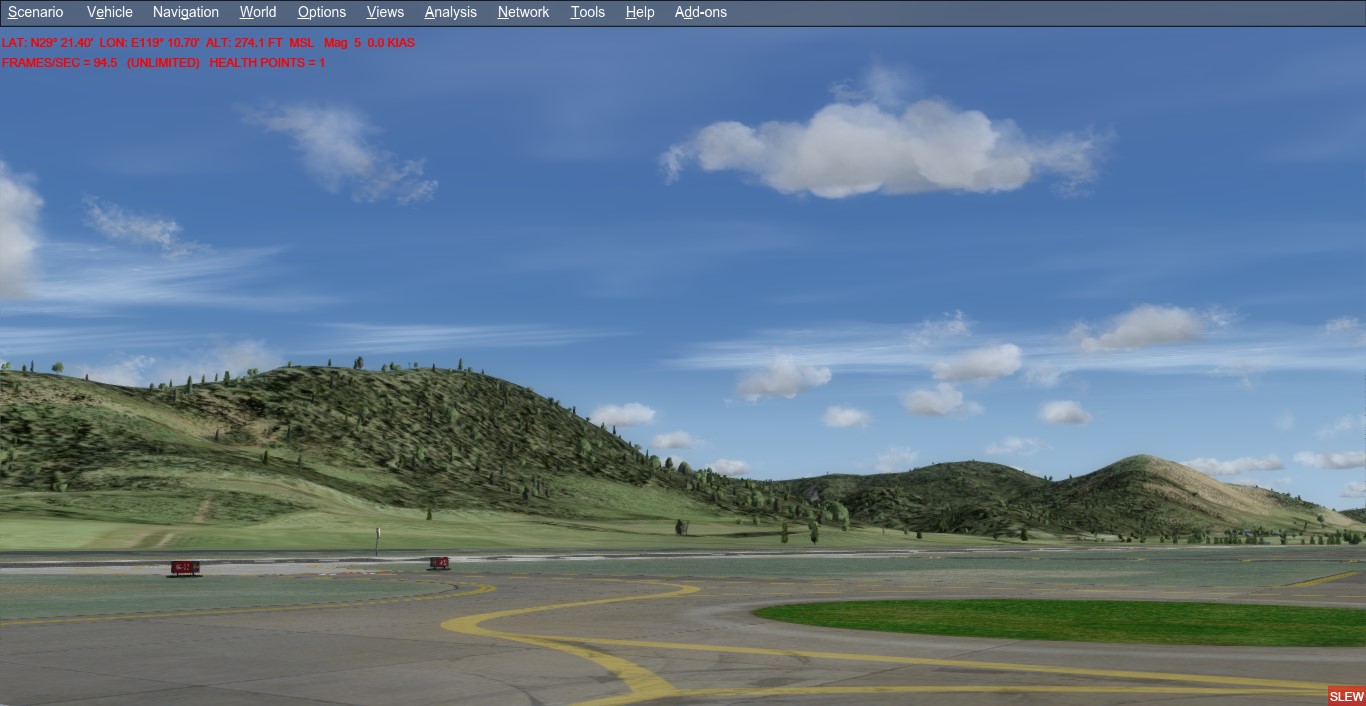Click the World menu item
The image size is (1366, 706).
pyautogui.click(x=257, y=12)
